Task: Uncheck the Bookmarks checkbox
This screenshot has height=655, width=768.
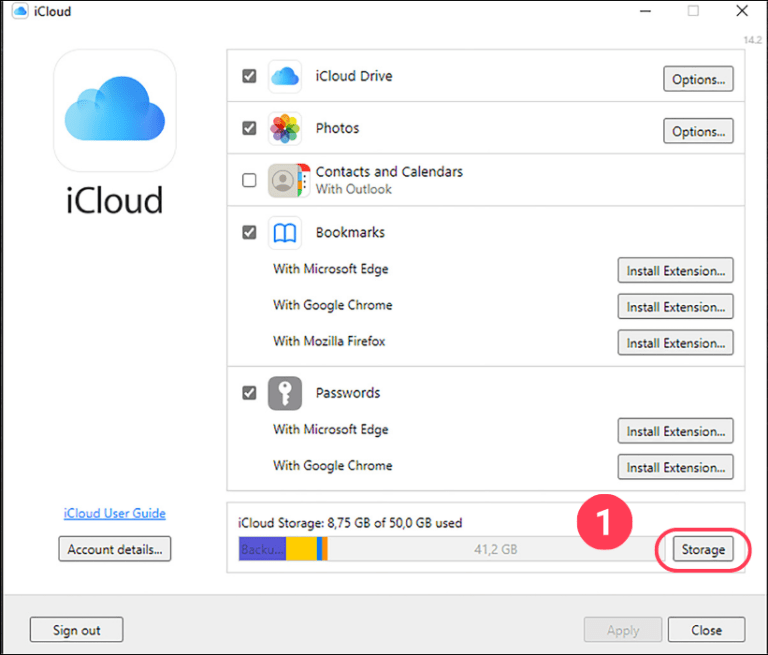Action: (x=249, y=232)
